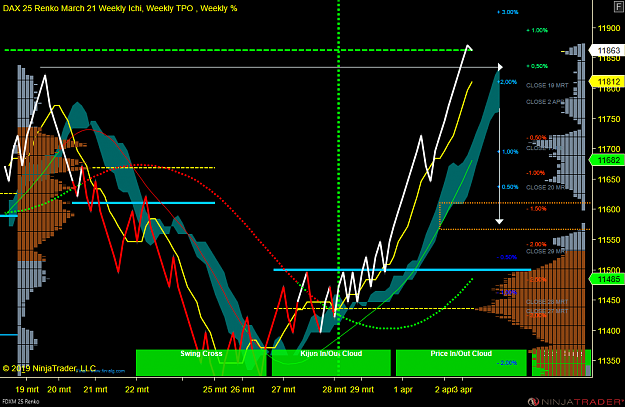Select the green 11485 price marker
The height and width of the screenshot is (407, 625).
[607, 279]
